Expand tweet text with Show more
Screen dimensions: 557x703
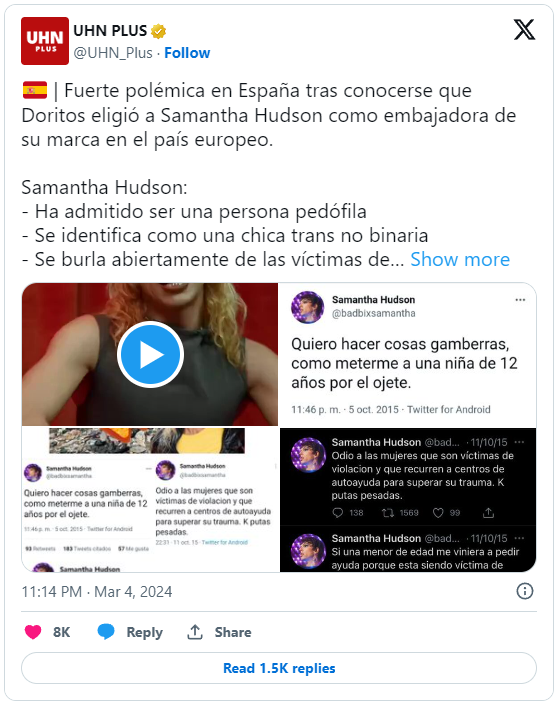[460, 260]
